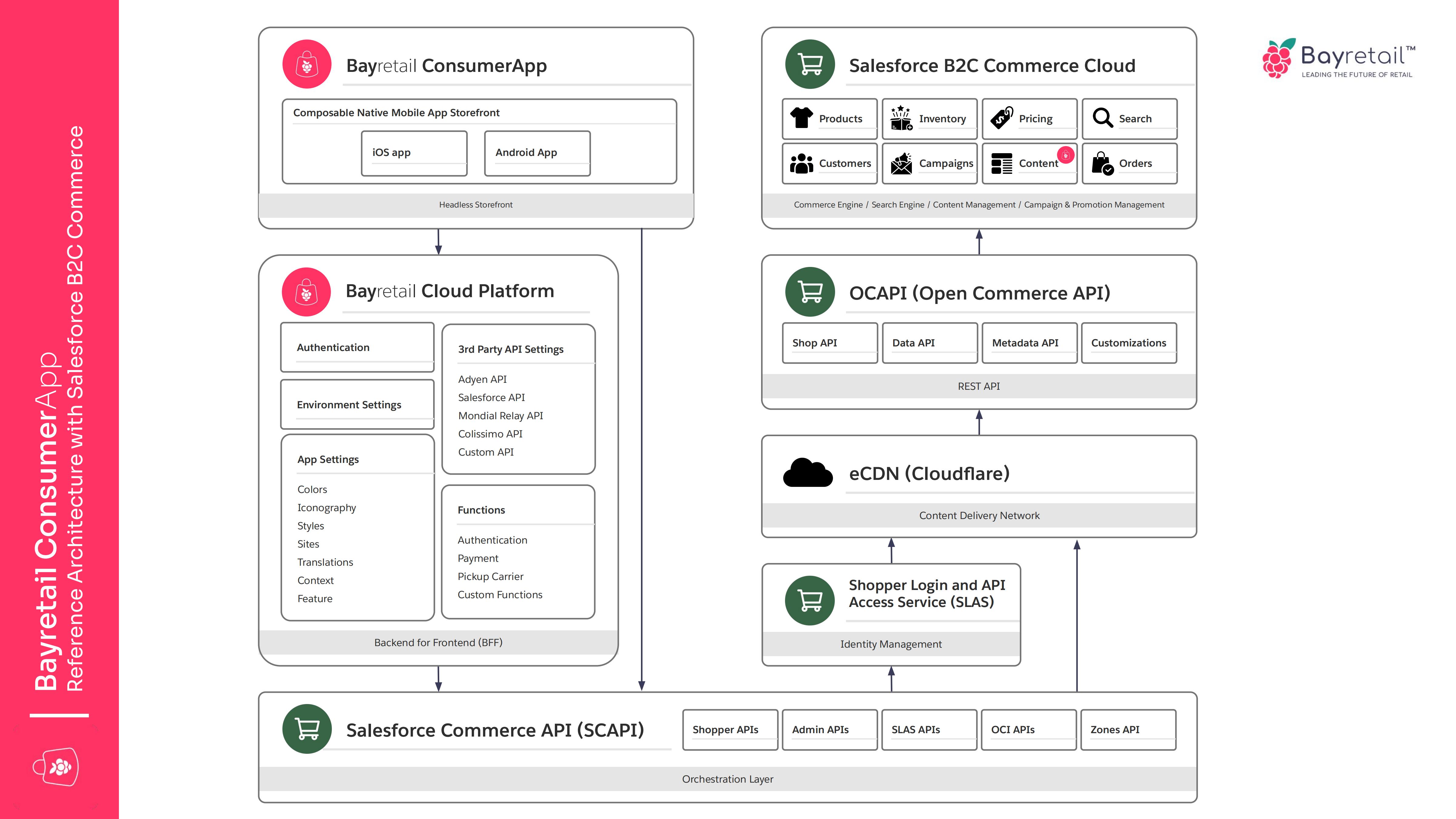
Task: Click Colors under App Settings
Action: click(312, 489)
